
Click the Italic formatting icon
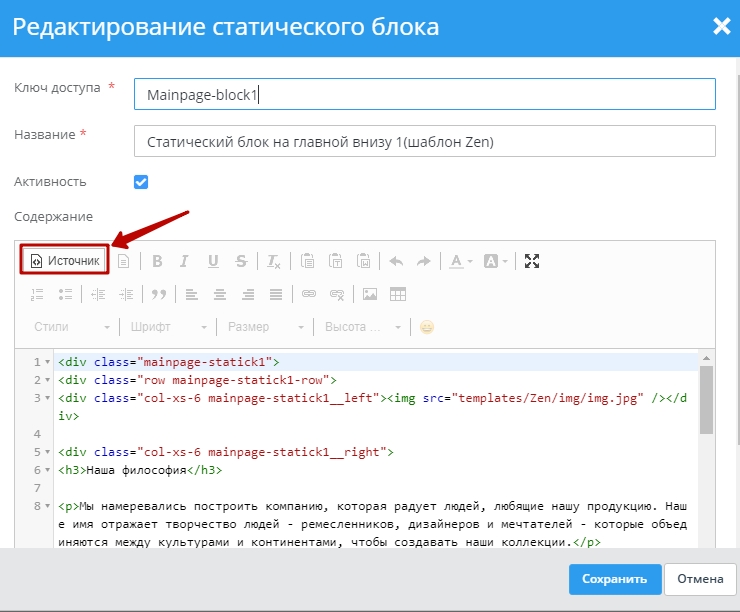(x=184, y=261)
